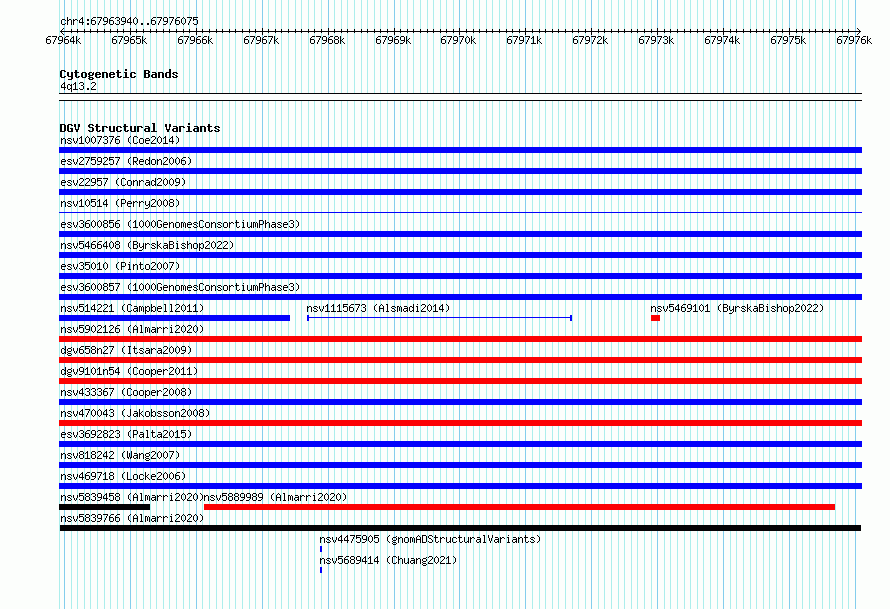The image size is (890, 609).
Task: Click the small red block under nsv5469101
Action: (x=656, y=318)
